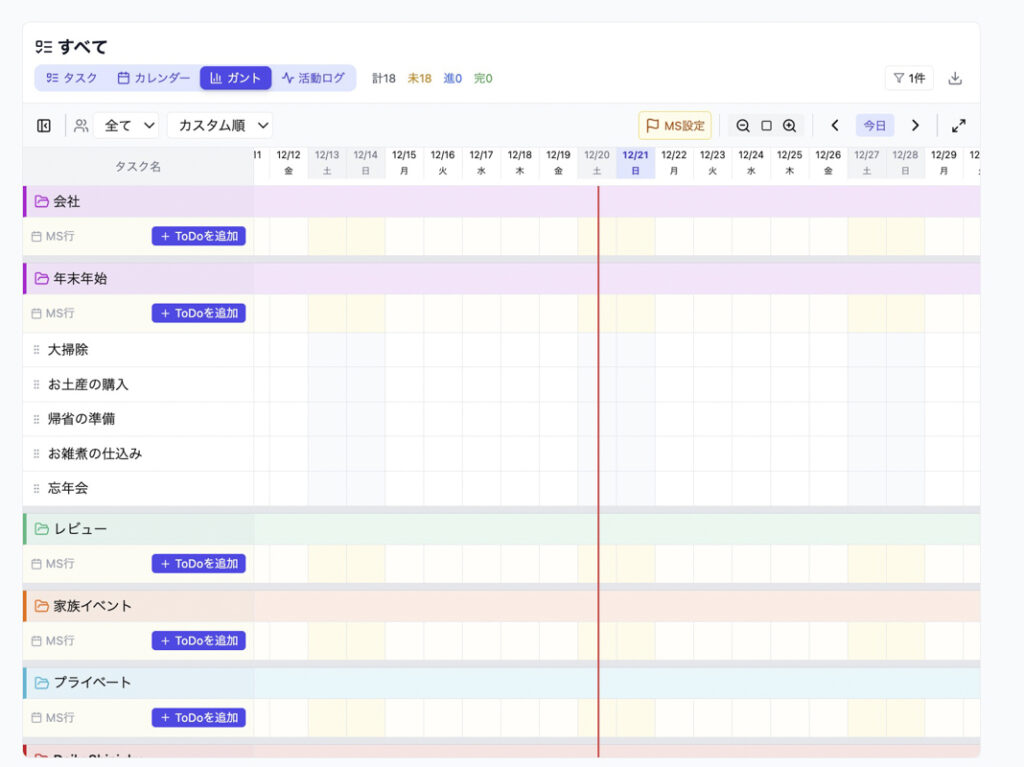
Task: Switch to the タスク tab
Action: coord(72,78)
